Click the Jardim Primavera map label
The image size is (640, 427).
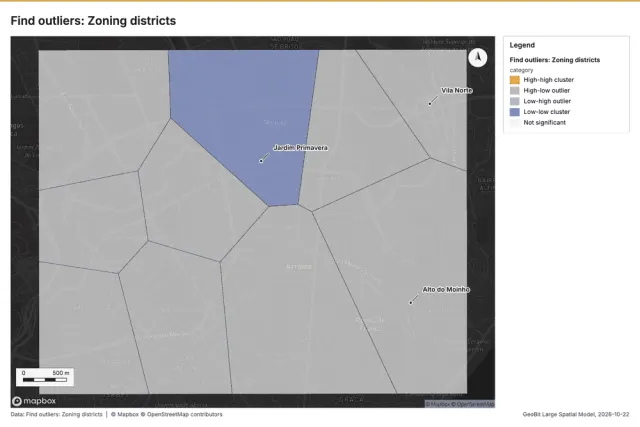(300, 148)
